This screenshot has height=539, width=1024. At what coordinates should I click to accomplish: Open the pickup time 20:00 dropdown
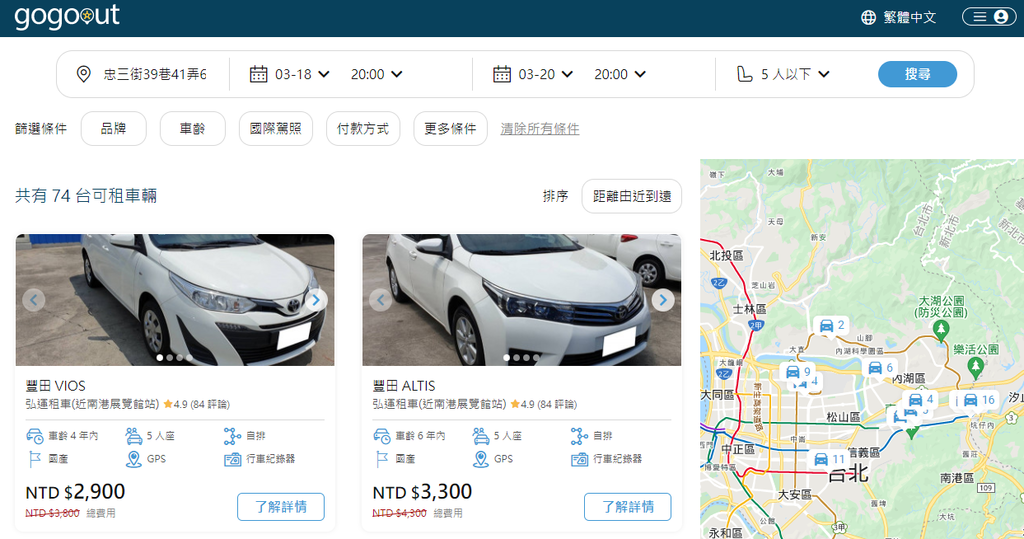pos(376,74)
